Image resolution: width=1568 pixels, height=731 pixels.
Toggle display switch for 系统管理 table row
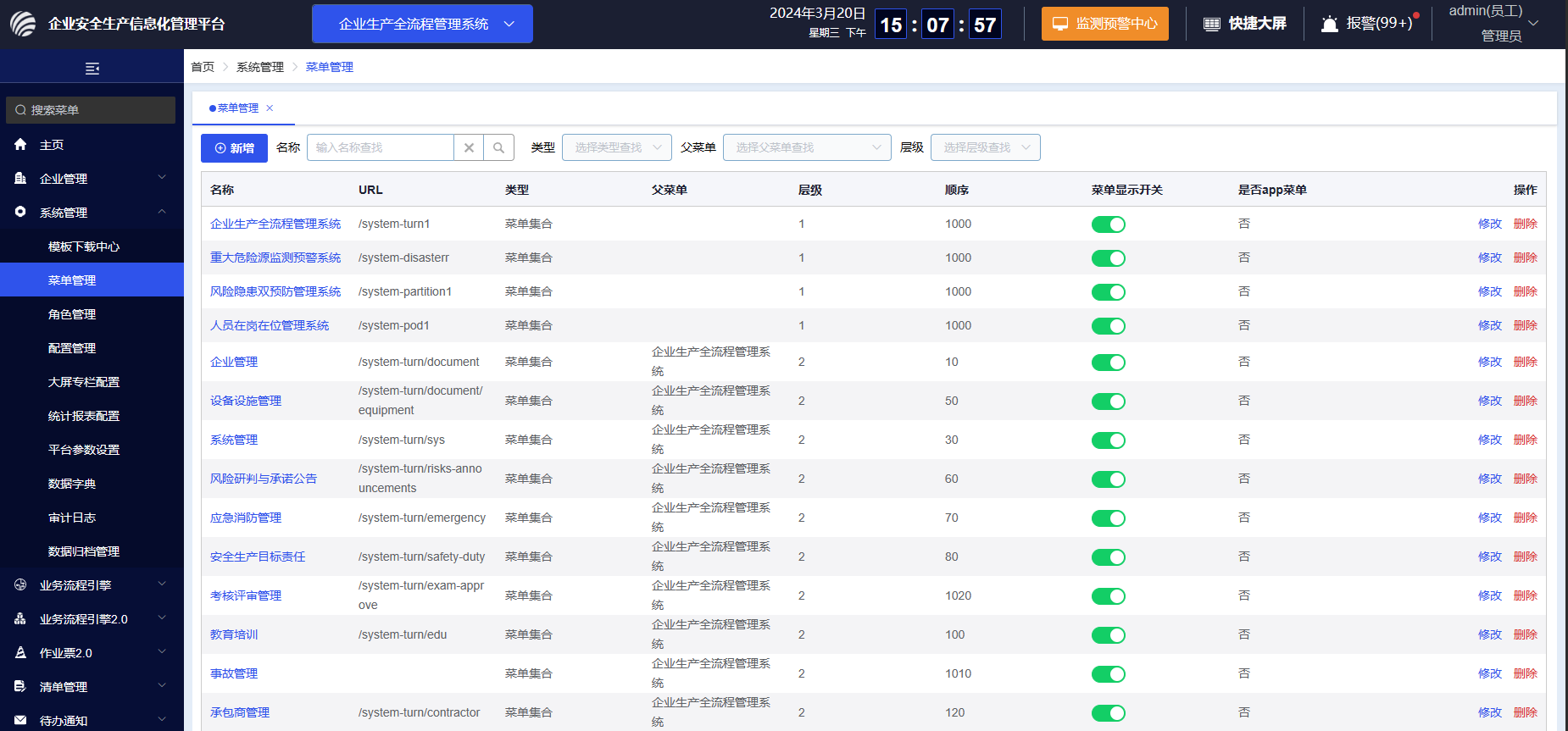coord(1109,440)
